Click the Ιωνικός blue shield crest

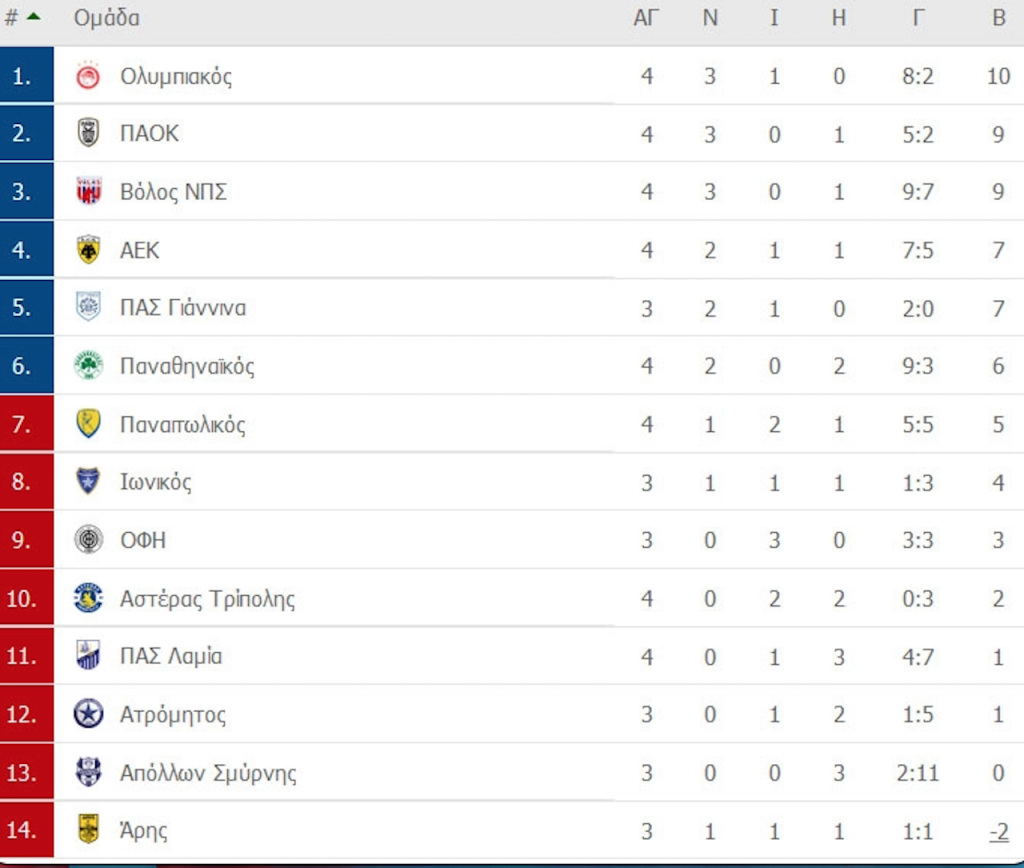tap(89, 482)
